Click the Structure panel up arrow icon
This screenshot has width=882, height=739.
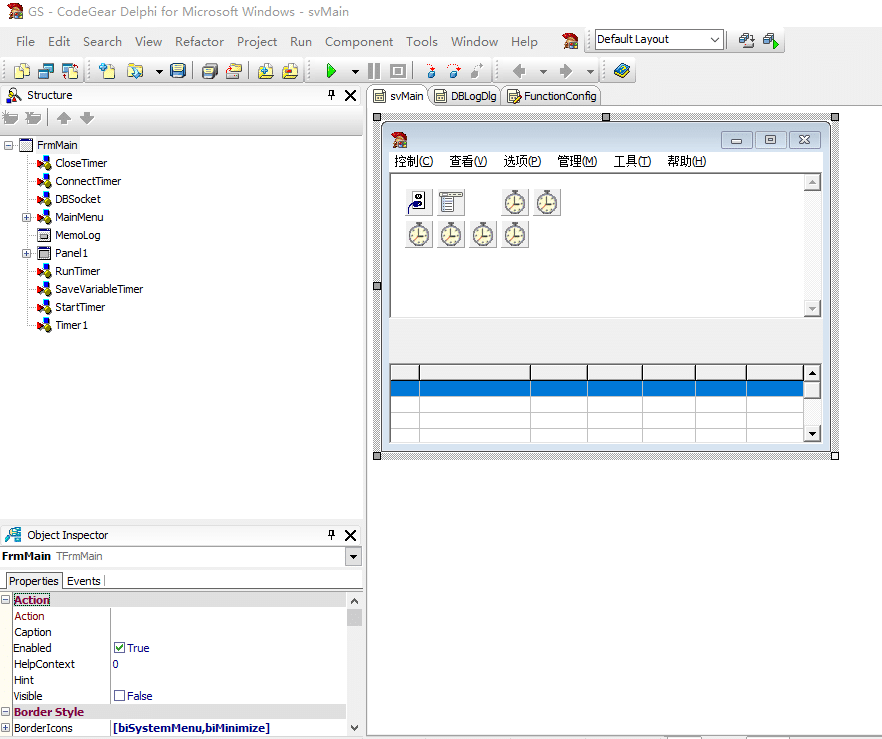pos(64,118)
